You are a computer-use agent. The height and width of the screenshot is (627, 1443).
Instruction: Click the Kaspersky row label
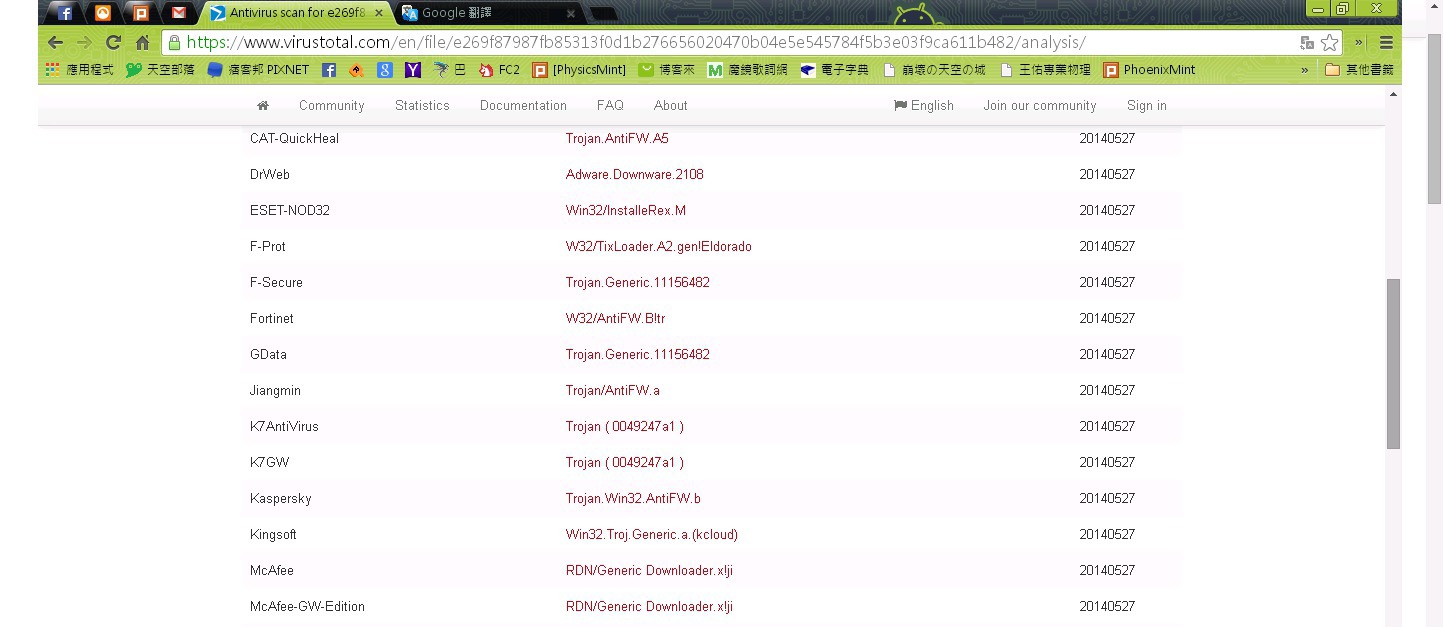[281, 498]
